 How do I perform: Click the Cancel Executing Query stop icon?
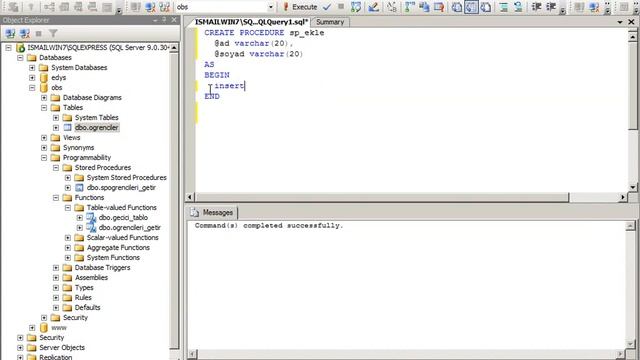point(341,7)
